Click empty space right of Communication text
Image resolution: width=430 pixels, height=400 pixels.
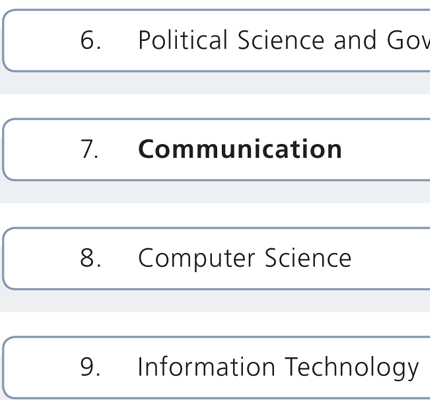(387, 149)
